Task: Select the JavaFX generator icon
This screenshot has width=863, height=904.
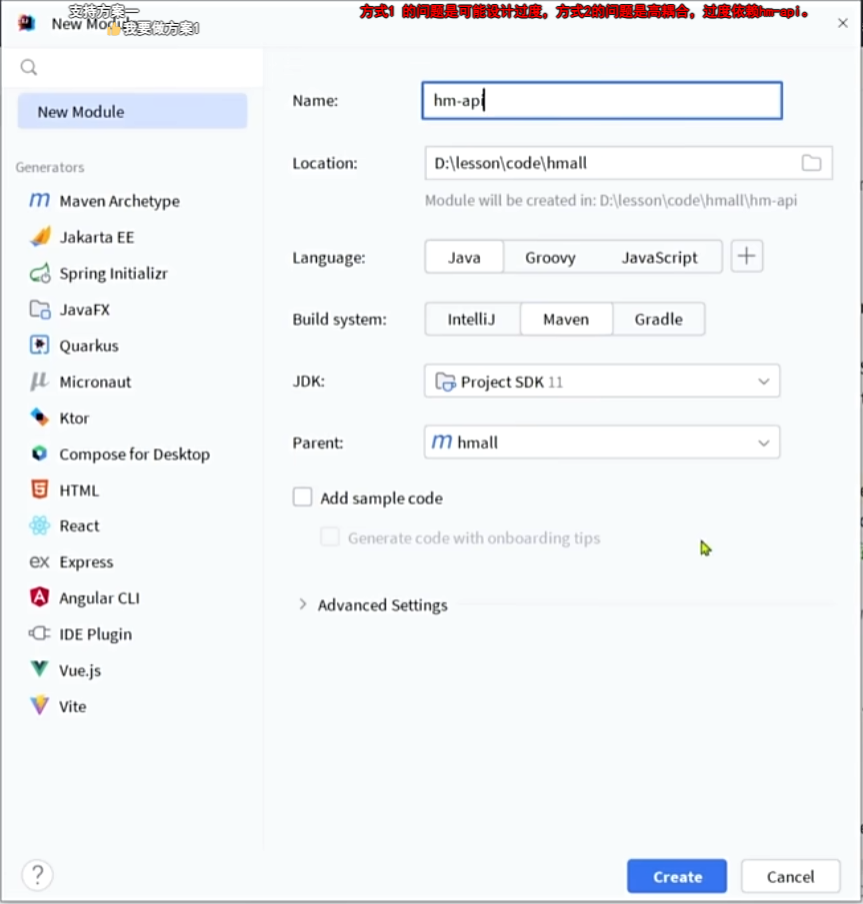Action: [x=40, y=309]
